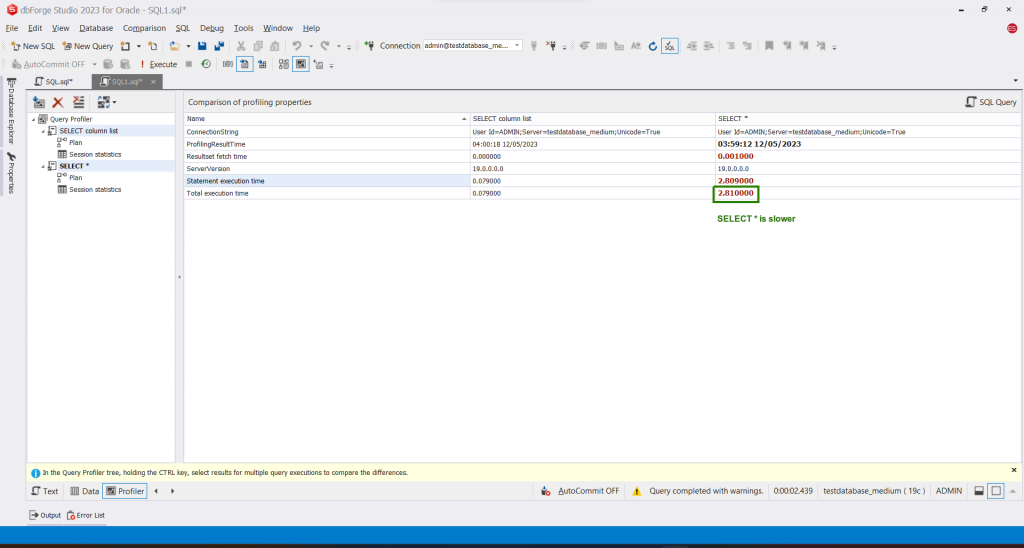Click the blue Refresh icon
The height and width of the screenshot is (548, 1024).
point(652,46)
